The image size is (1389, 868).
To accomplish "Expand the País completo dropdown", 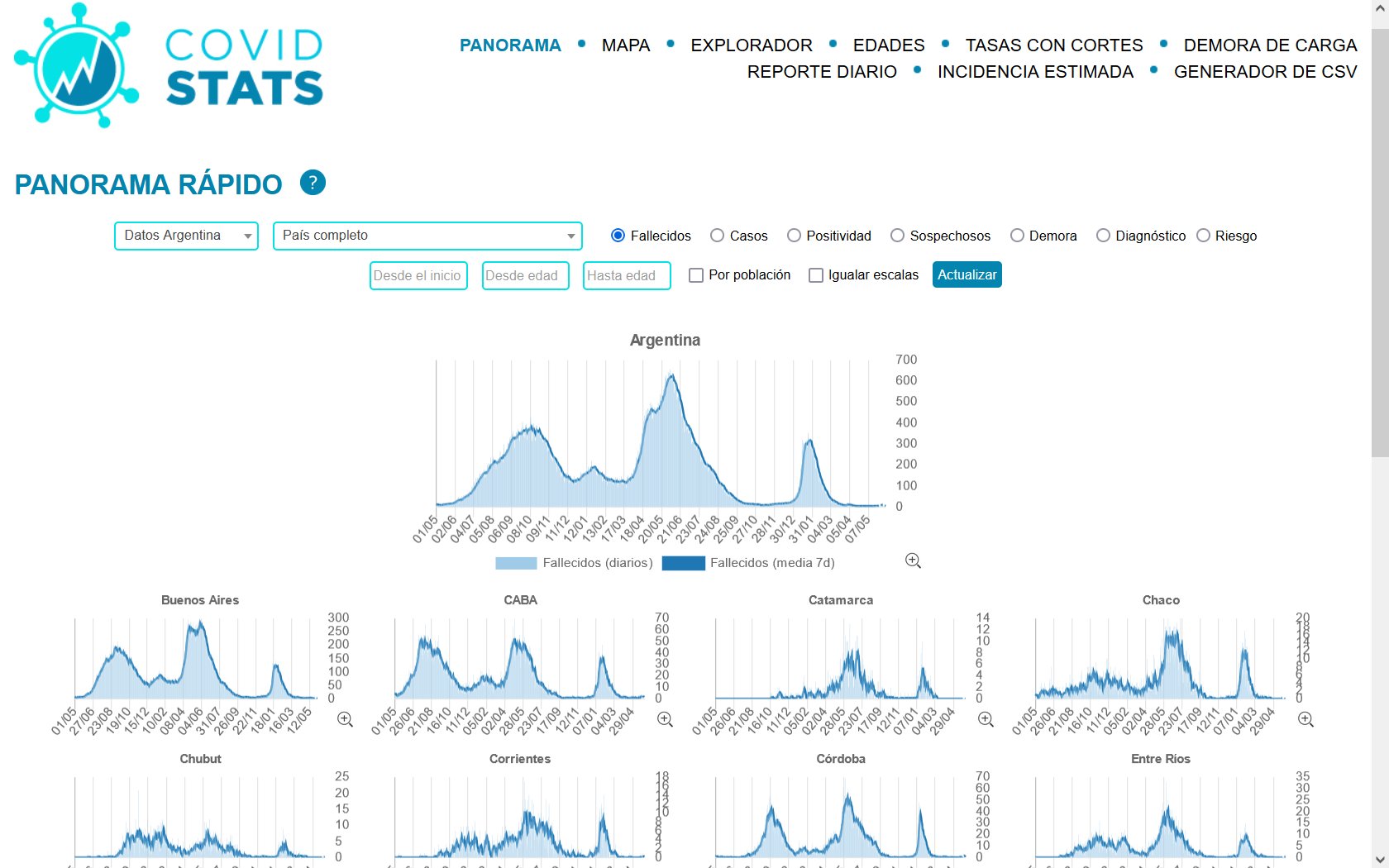I will click(427, 236).
